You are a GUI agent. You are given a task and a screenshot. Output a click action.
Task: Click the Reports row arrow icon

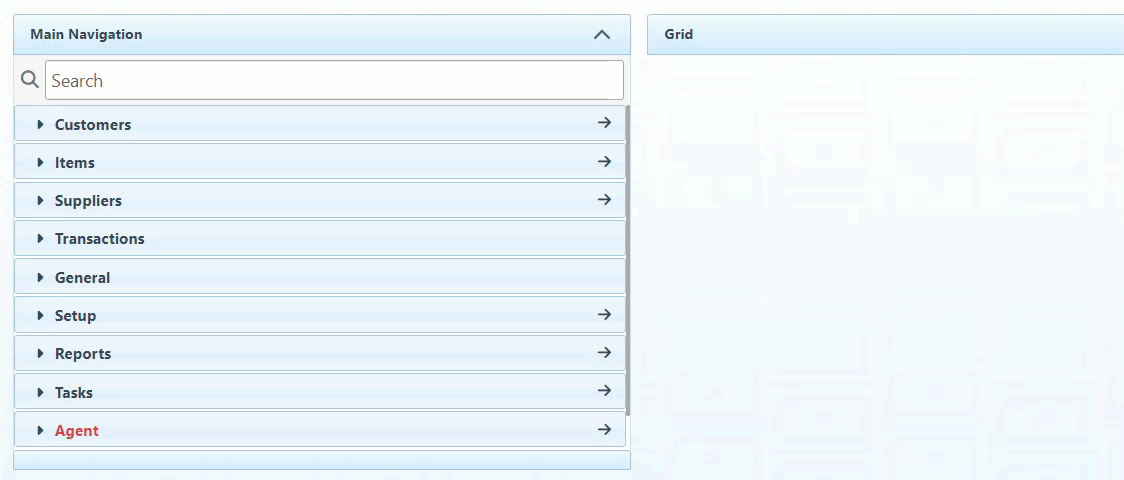[x=604, y=352]
